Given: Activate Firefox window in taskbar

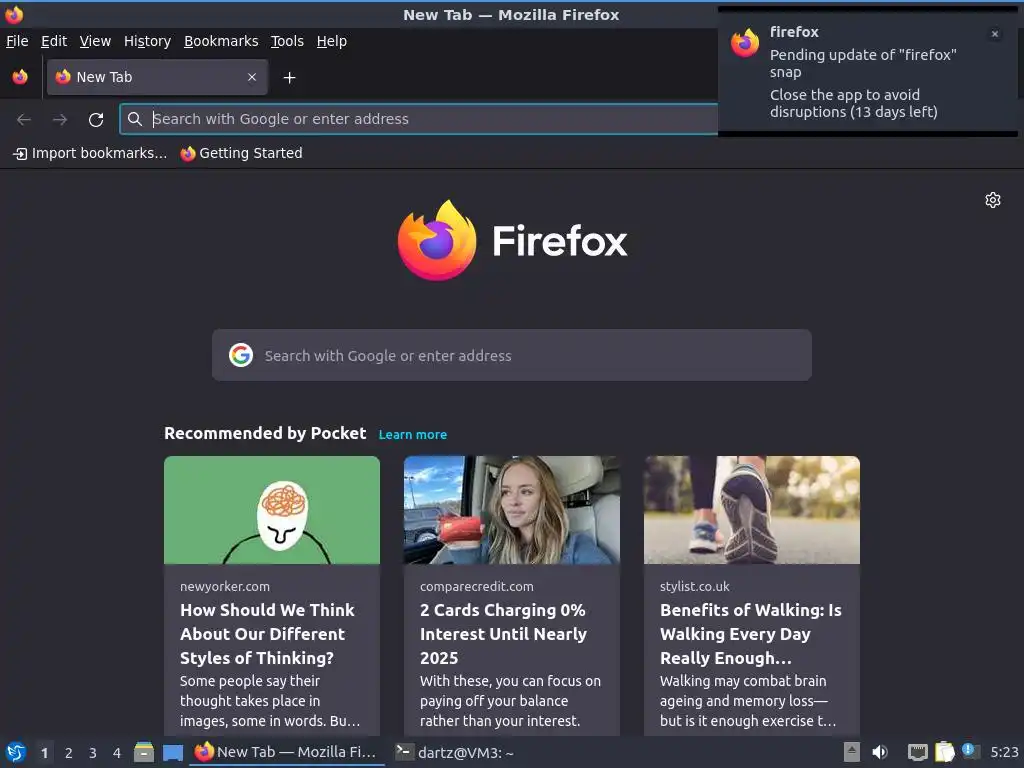Looking at the screenshot, I should (287, 752).
